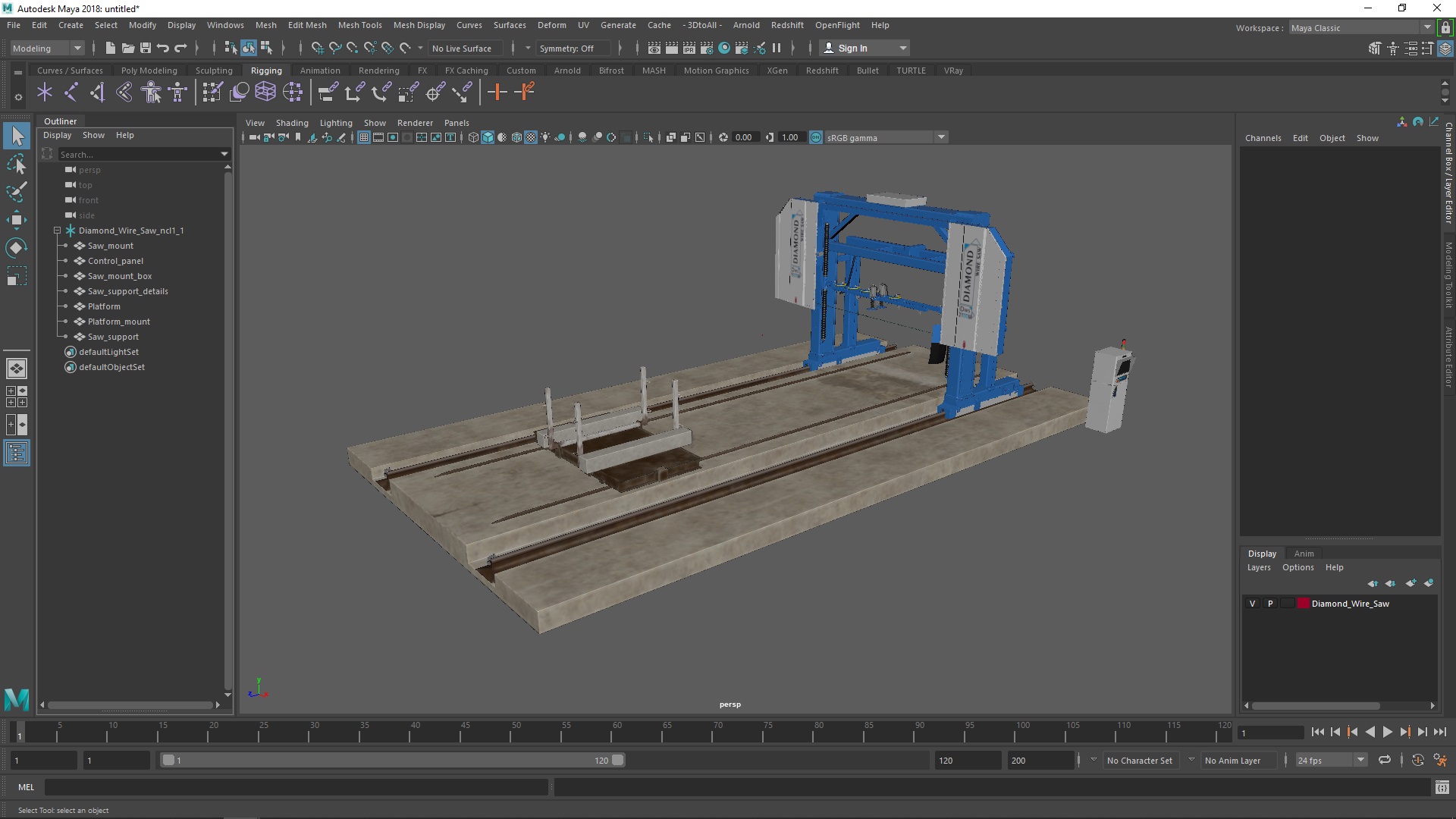Click the red Diamond_Wire_Saw layer color swatch
Screen dimensions: 1456x819
pos(1303,604)
